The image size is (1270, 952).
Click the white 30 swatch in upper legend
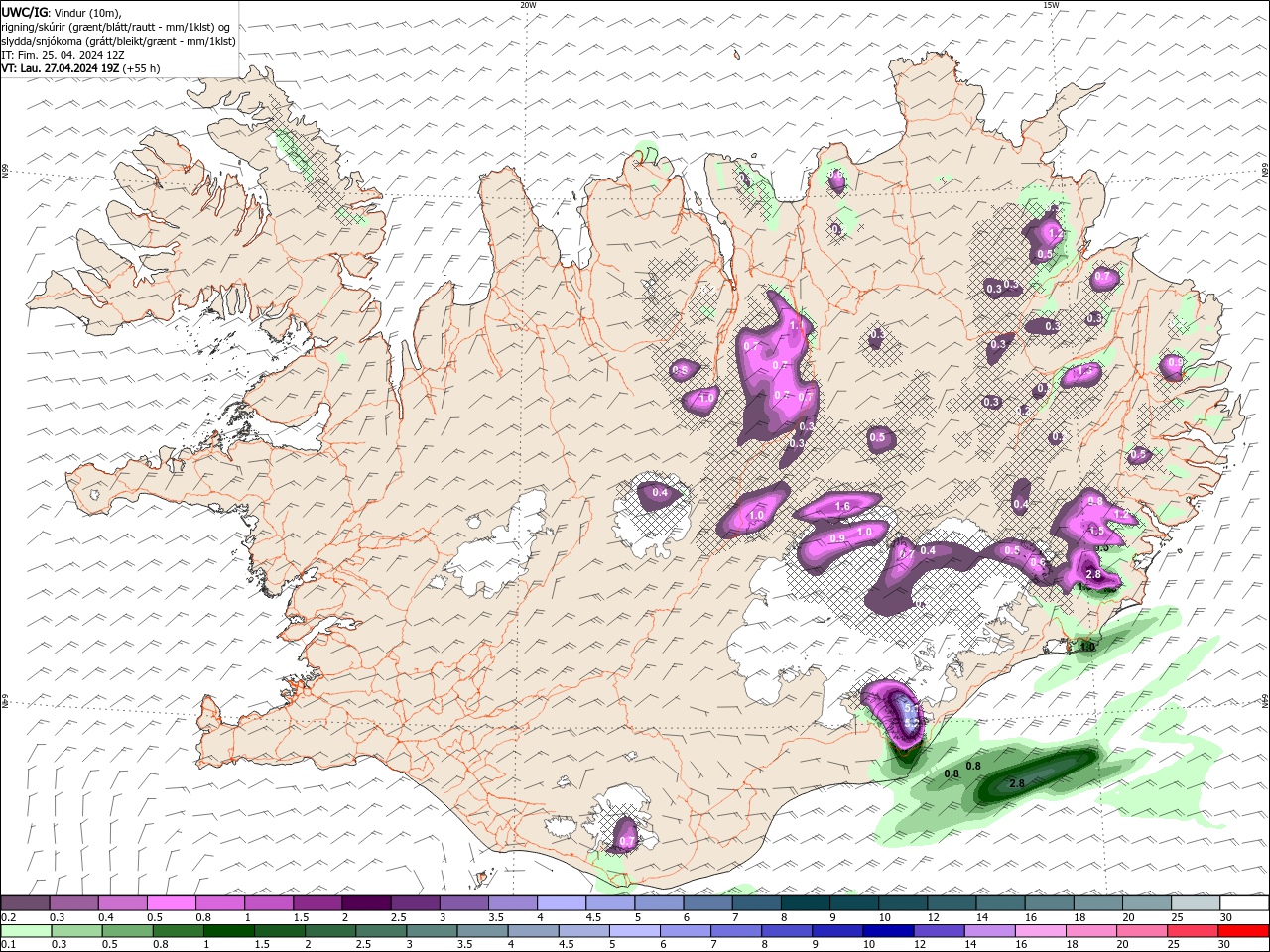point(1244,903)
